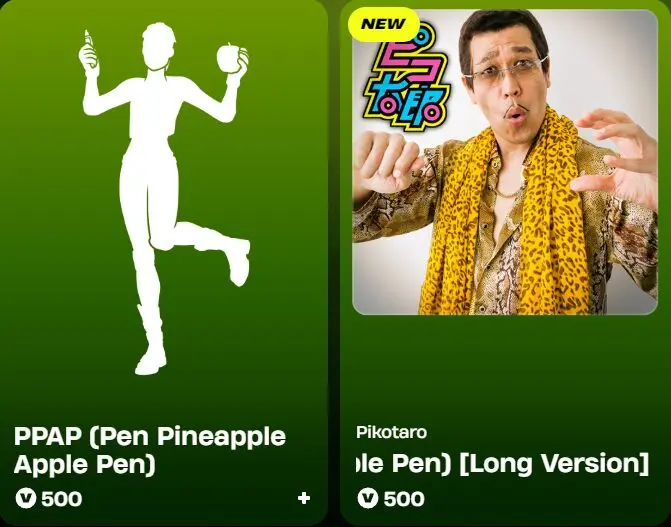This screenshot has width=671, height=527.
Task: Click V-Bucks coin icon on PPAP emote card
Action: click(x=26, y=498)
